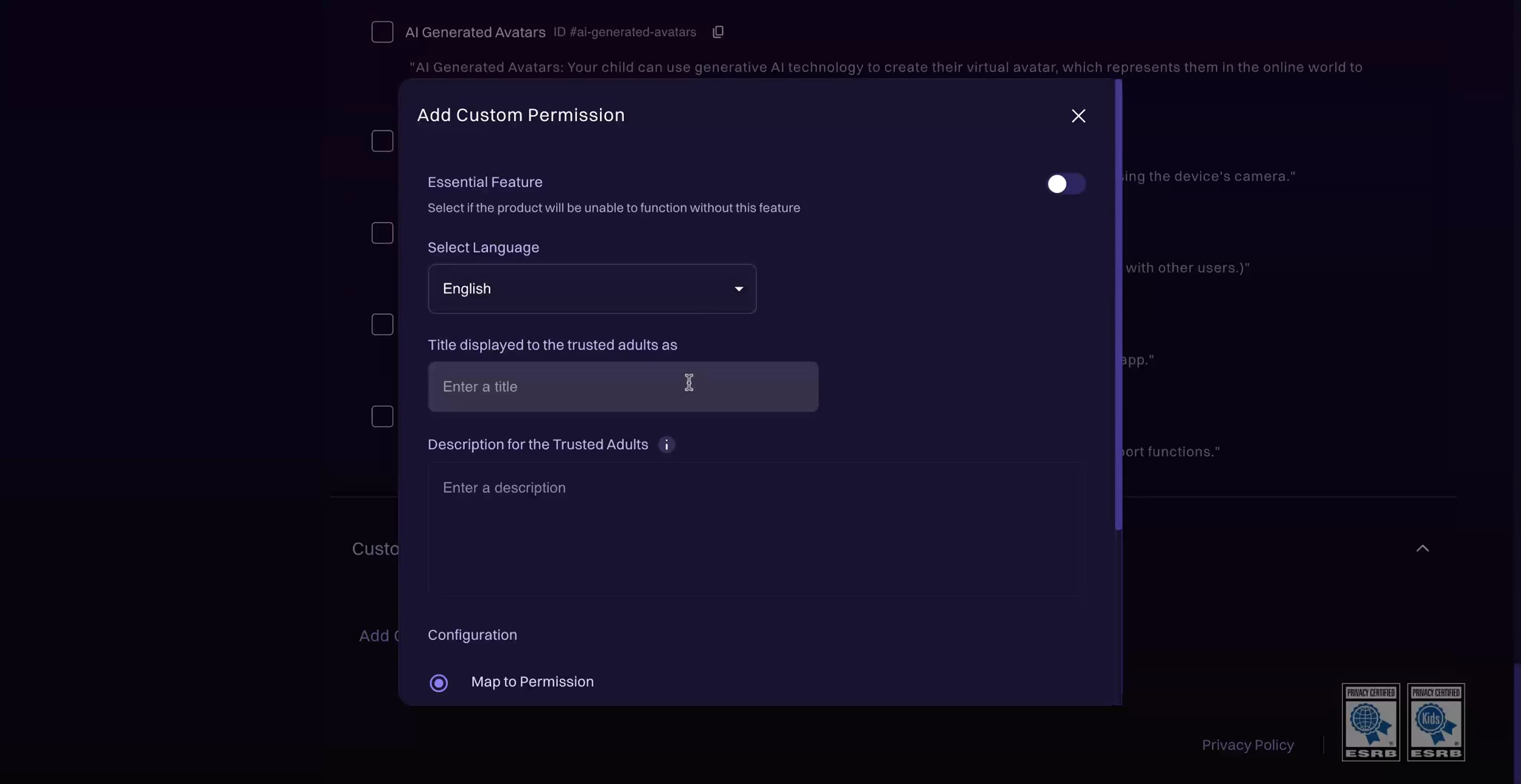Click the AI Generated Avatars label
This screenshot has width=1521, height=784.
coord(475,32)
